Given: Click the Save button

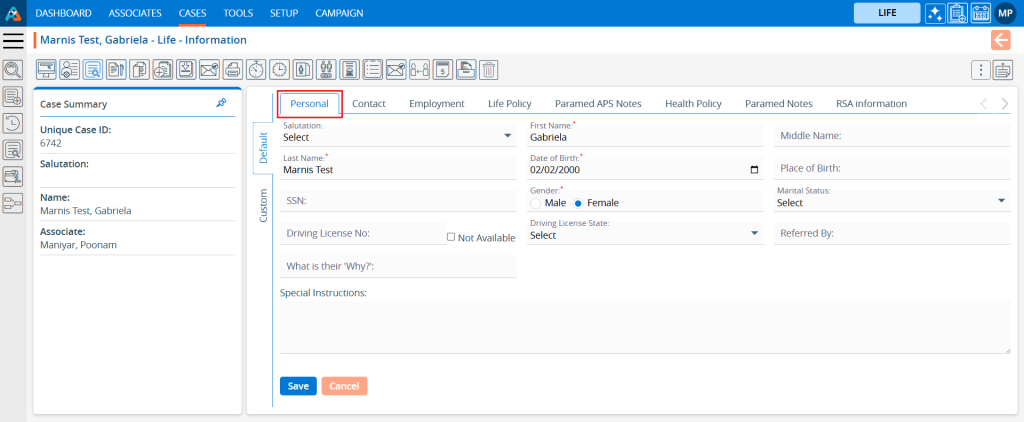Looking at the screenshot, I should (x=298, y=386).
